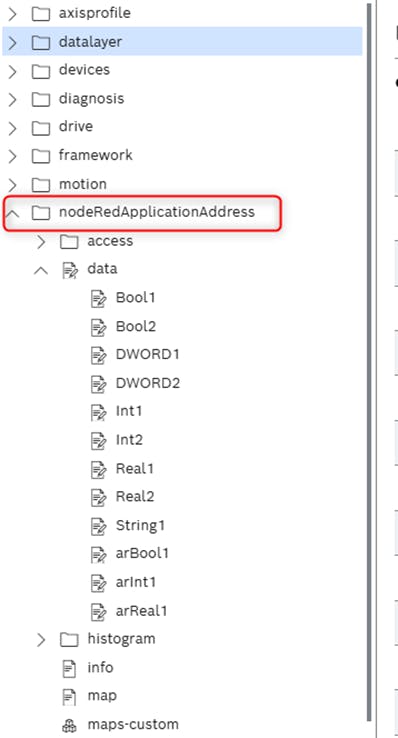
Task: Select the arBool1 tree entry
Action: click(142, 554)
